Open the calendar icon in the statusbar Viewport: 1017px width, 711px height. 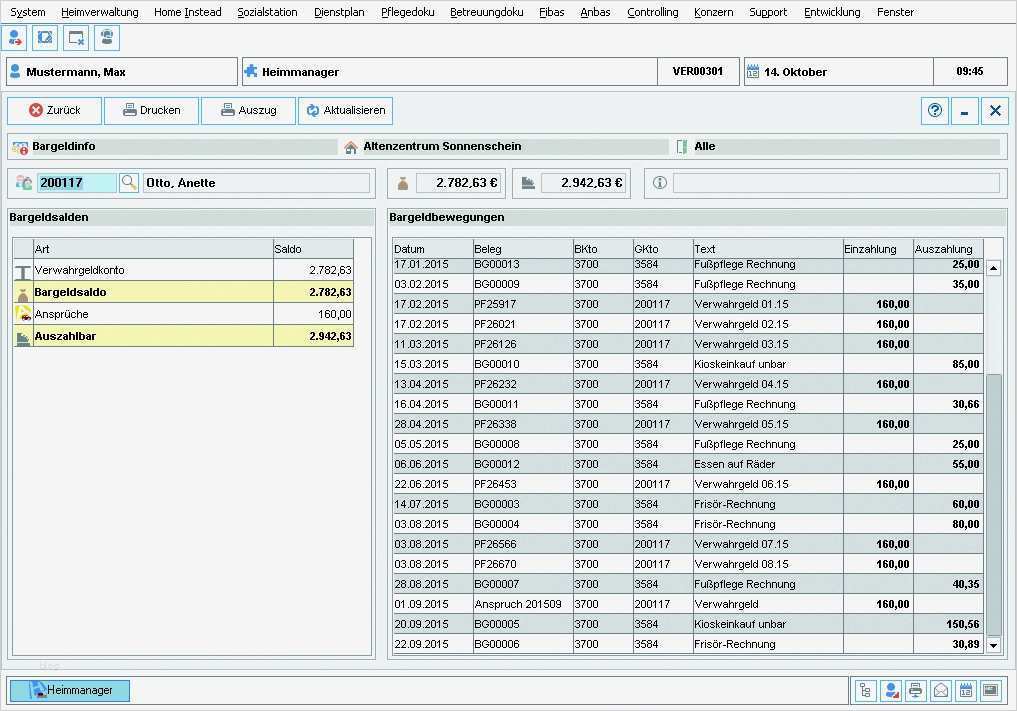point(965,690)
